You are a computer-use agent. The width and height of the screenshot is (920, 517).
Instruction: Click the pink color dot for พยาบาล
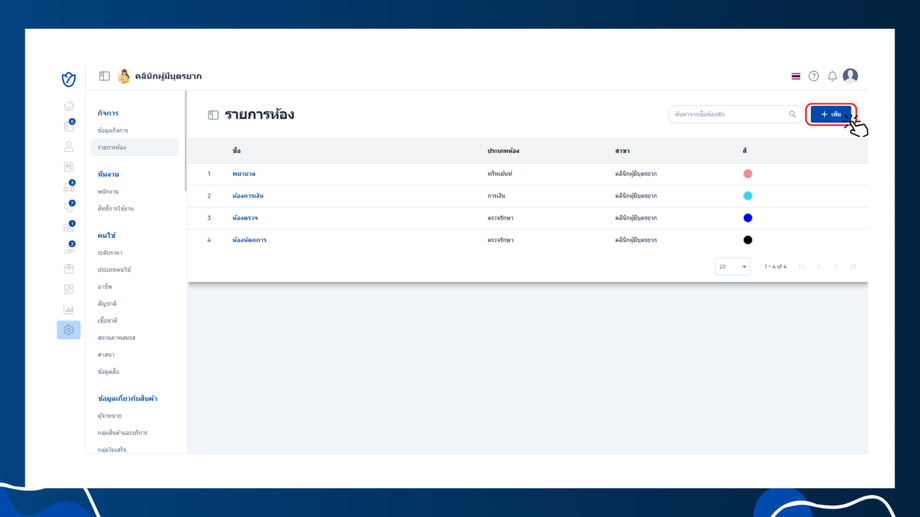point(748,174)
